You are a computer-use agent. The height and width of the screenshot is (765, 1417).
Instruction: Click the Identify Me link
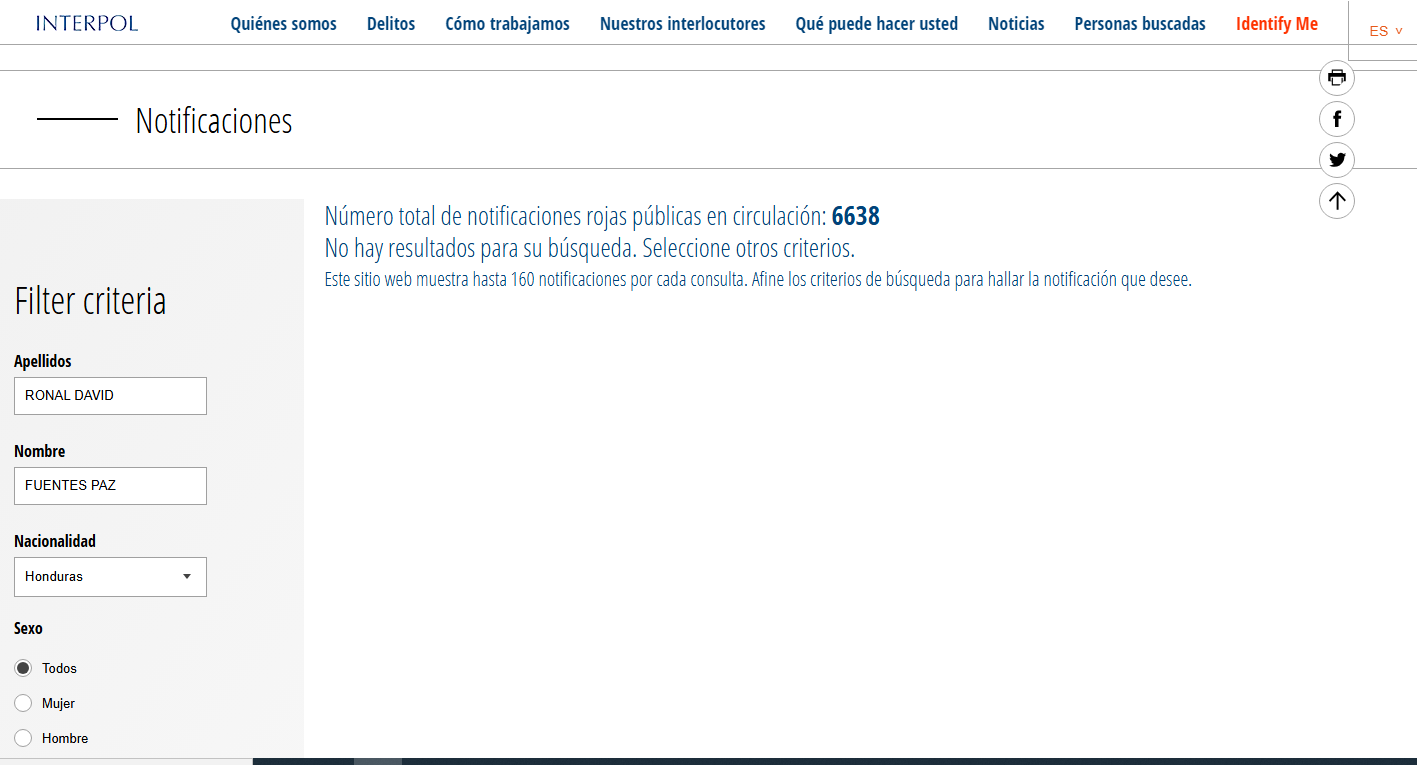coord(1276,24)
